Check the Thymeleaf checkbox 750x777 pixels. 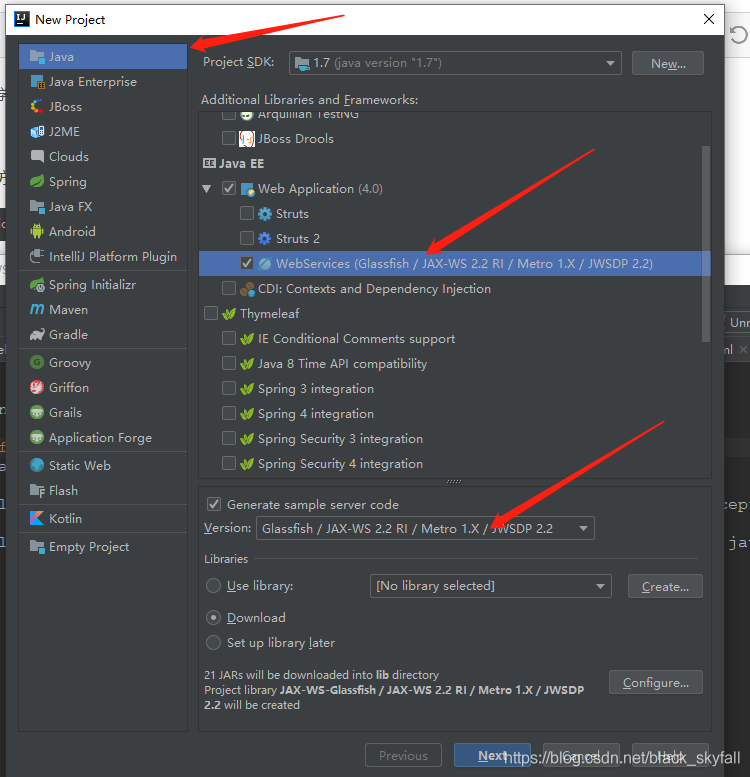(x=211, y=313)
